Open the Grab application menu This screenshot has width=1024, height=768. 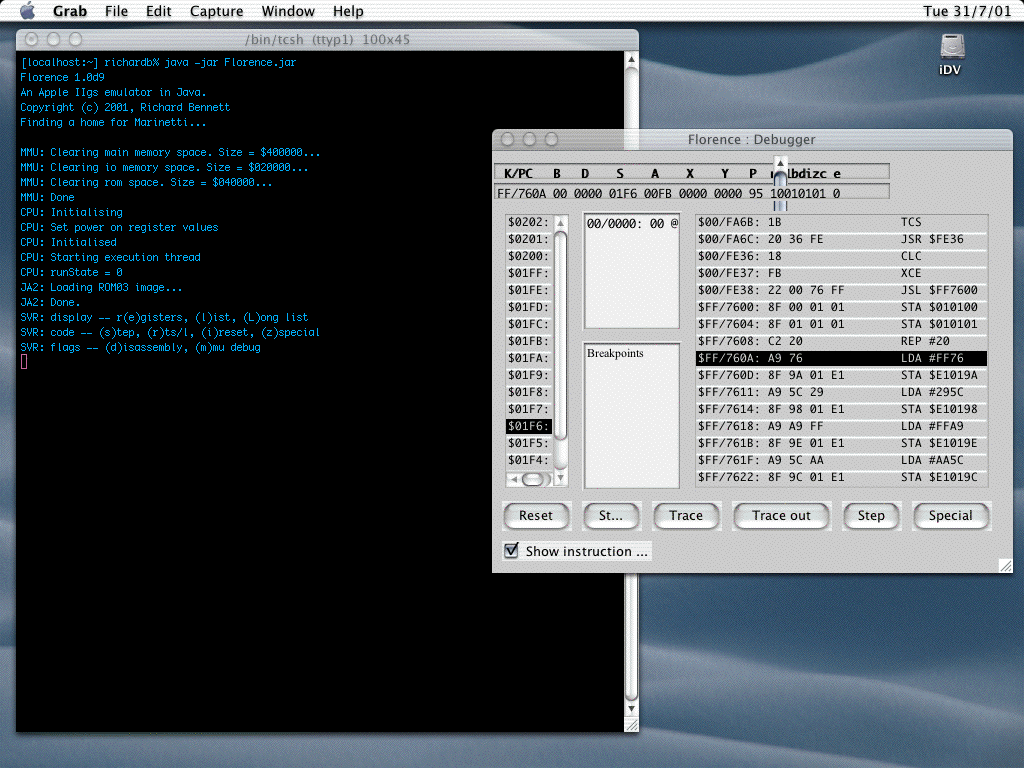click(69, 11)
